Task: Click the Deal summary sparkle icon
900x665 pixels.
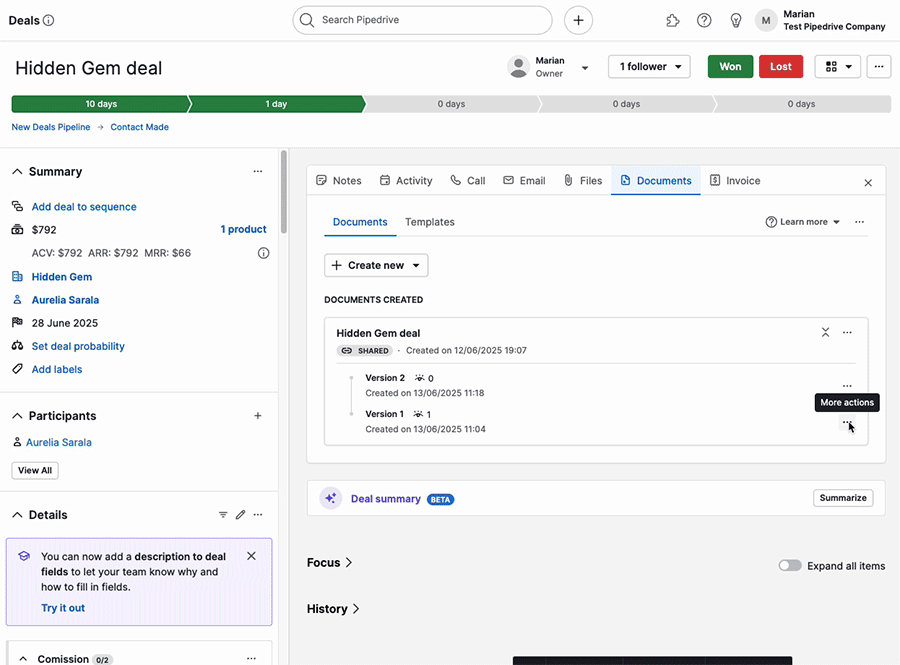Action: point(331,499)
